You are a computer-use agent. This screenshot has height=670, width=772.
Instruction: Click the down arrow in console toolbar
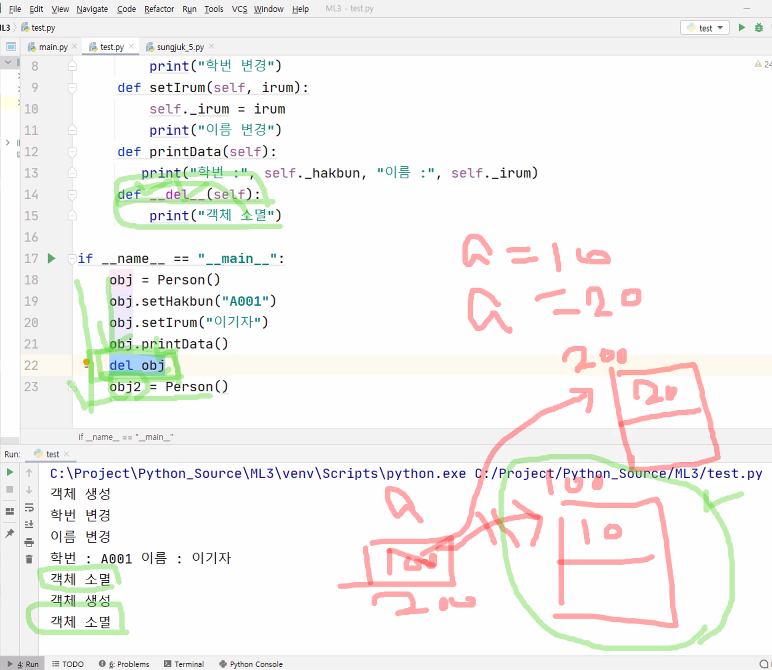(x=29, y=490)
